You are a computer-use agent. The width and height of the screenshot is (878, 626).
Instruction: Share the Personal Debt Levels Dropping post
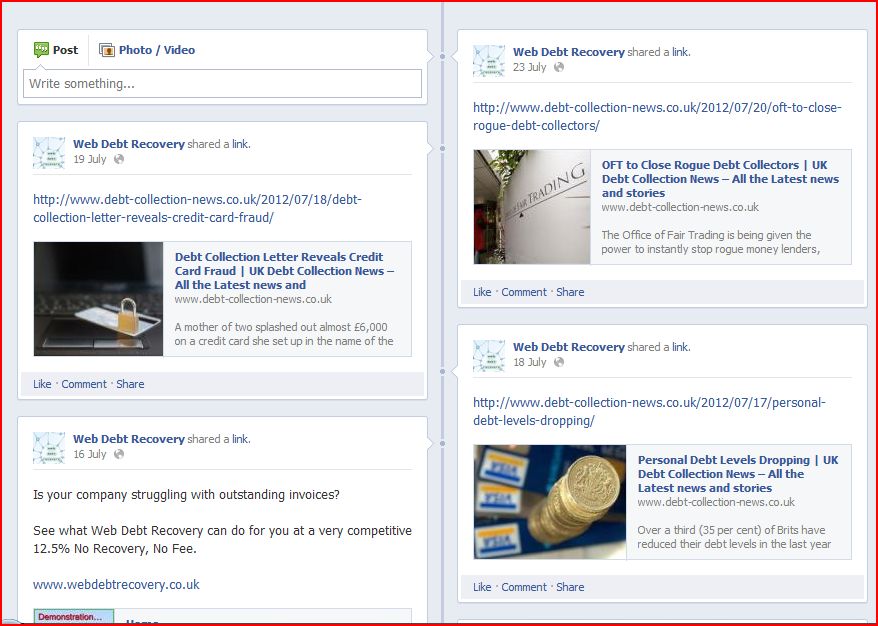[x=570, y=587]
